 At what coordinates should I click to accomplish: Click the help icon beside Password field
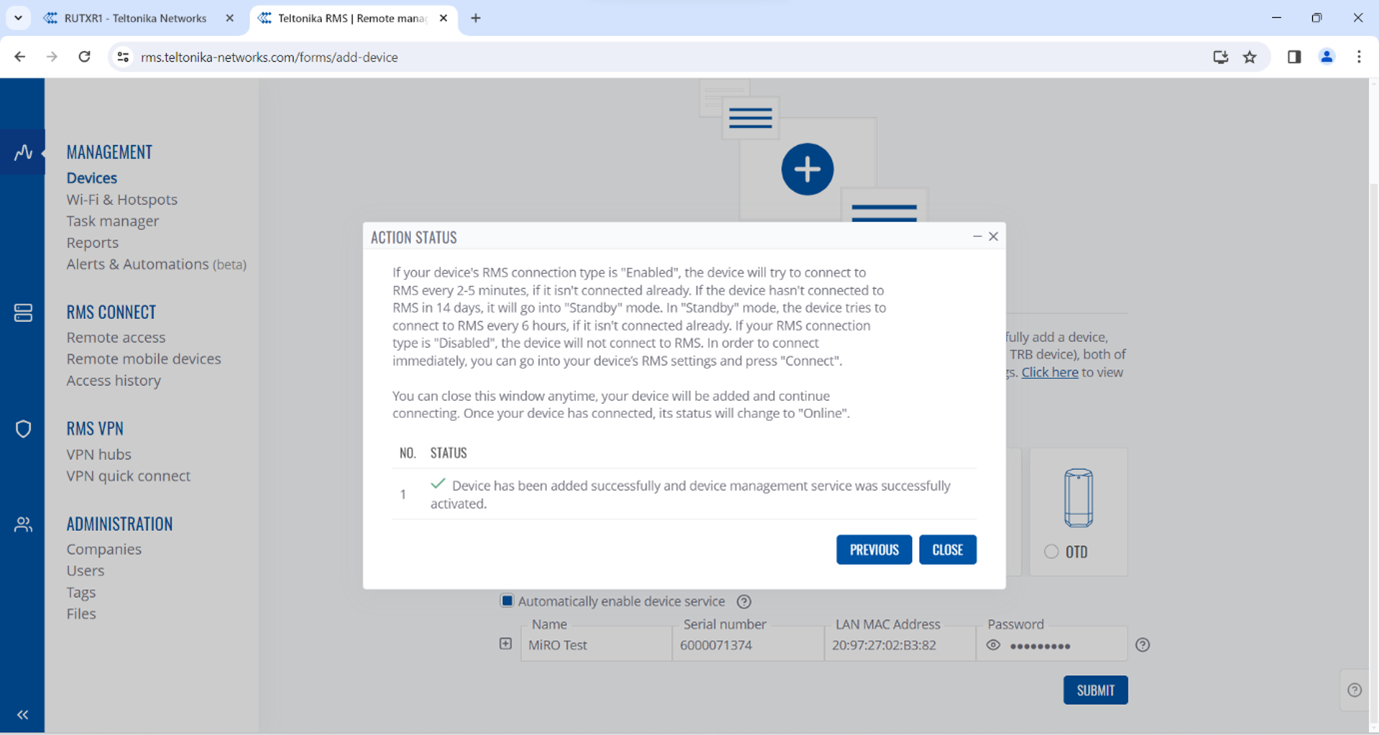pos(1143,646)
